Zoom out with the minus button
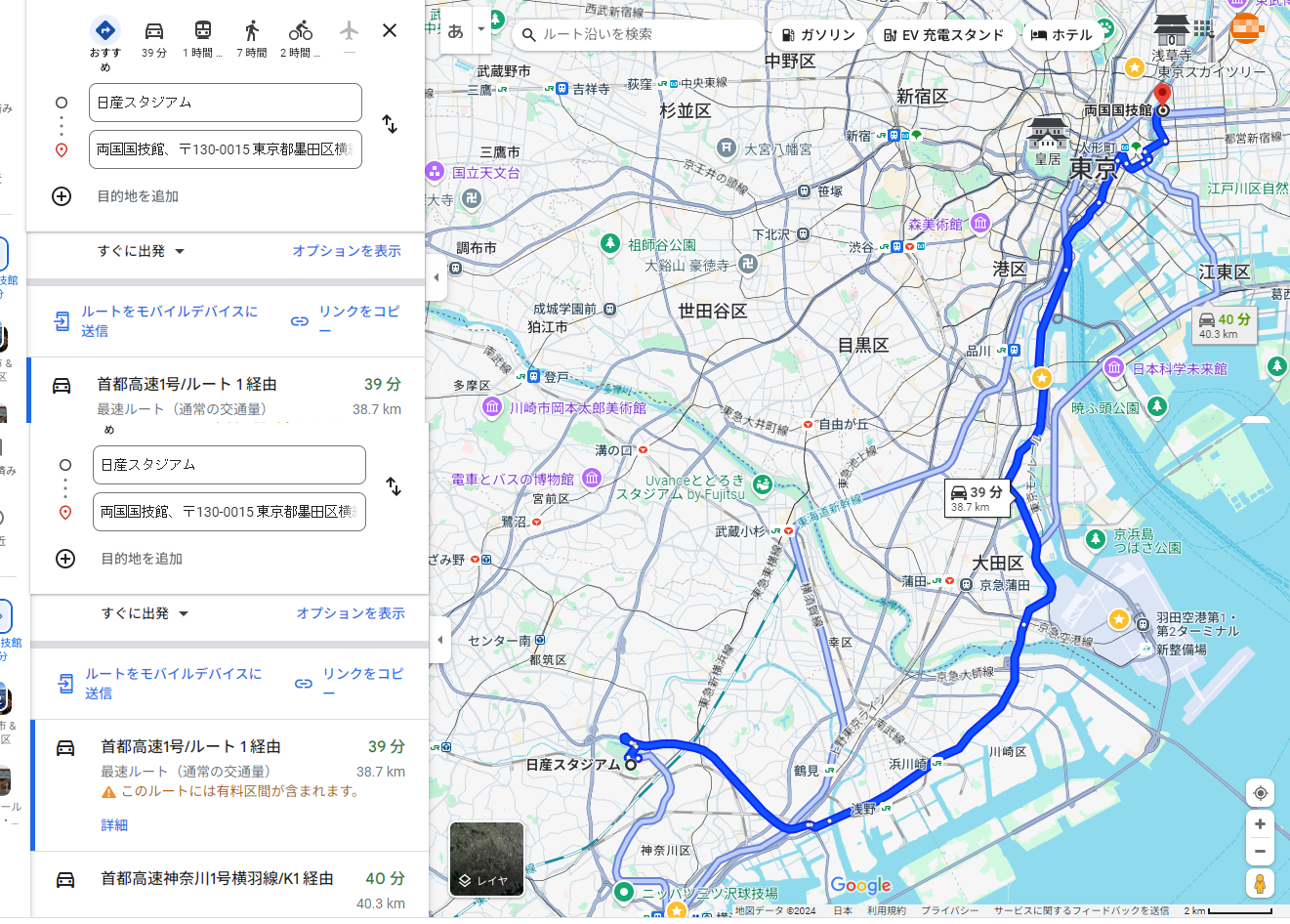This screenshot has height=924, width=1290. (1260, 852)
